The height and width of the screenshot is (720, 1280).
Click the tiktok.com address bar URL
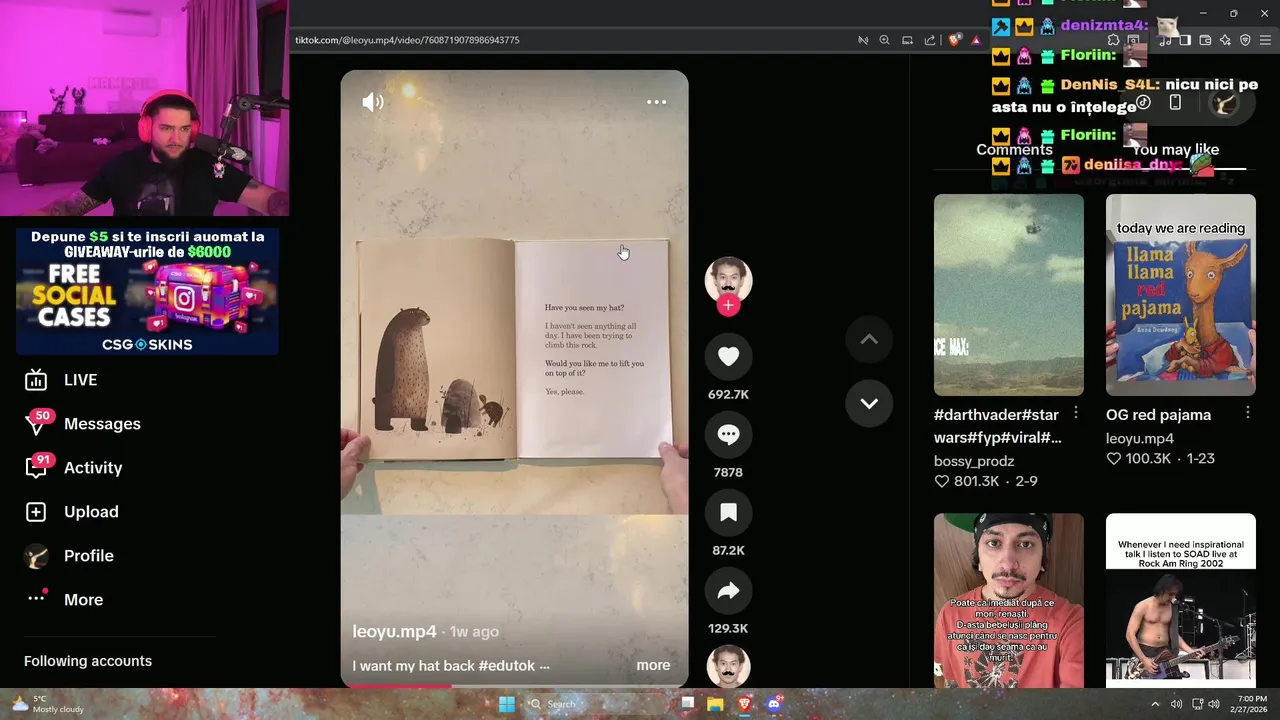[407, 40]
